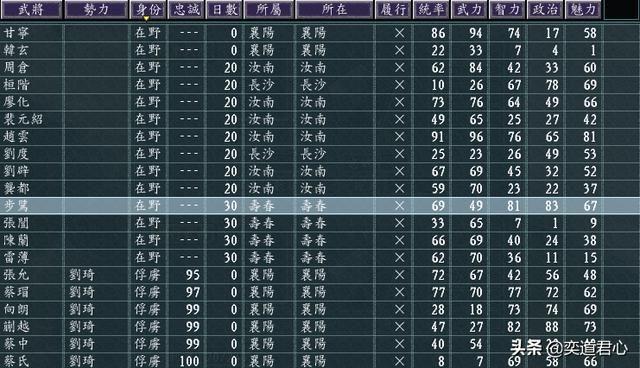Viewport: 640px width, 368px height.
Task: Sort by the 政治 column header
Action: [545, 9]
